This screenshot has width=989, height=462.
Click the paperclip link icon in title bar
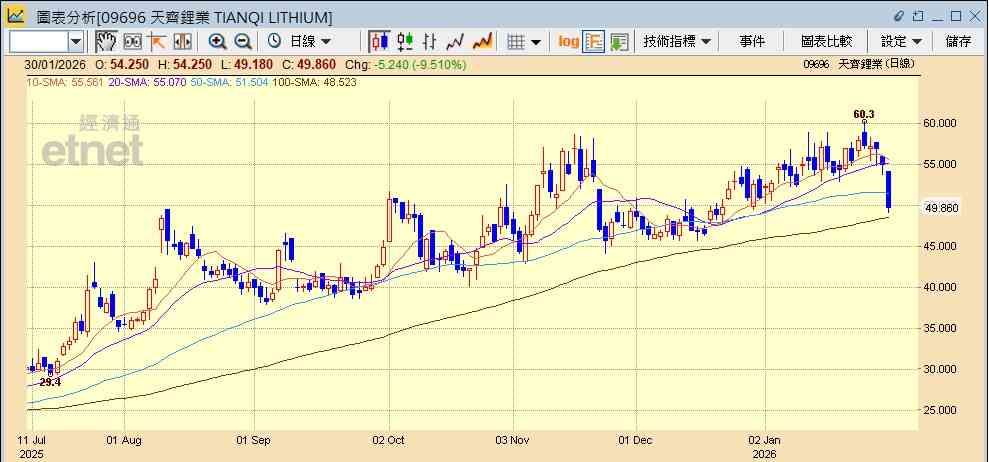pyautogui.click(x=899, y=16)
